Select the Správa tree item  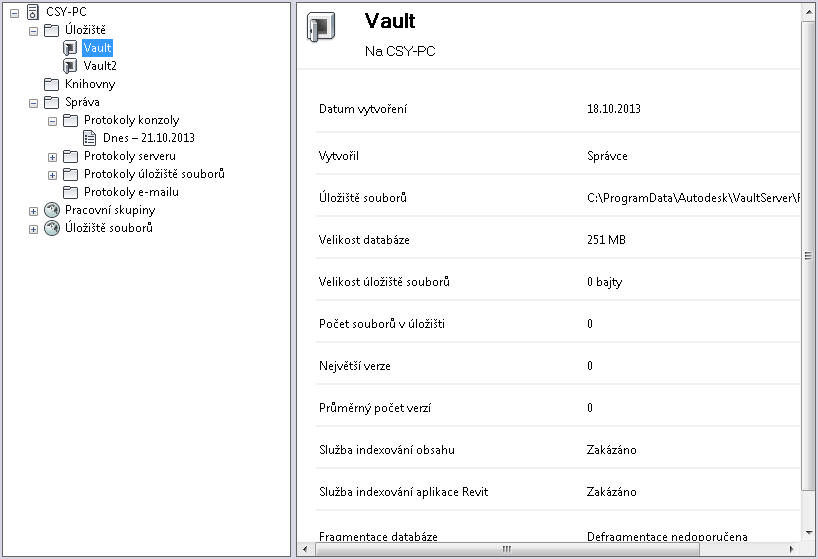coord(82,102)
